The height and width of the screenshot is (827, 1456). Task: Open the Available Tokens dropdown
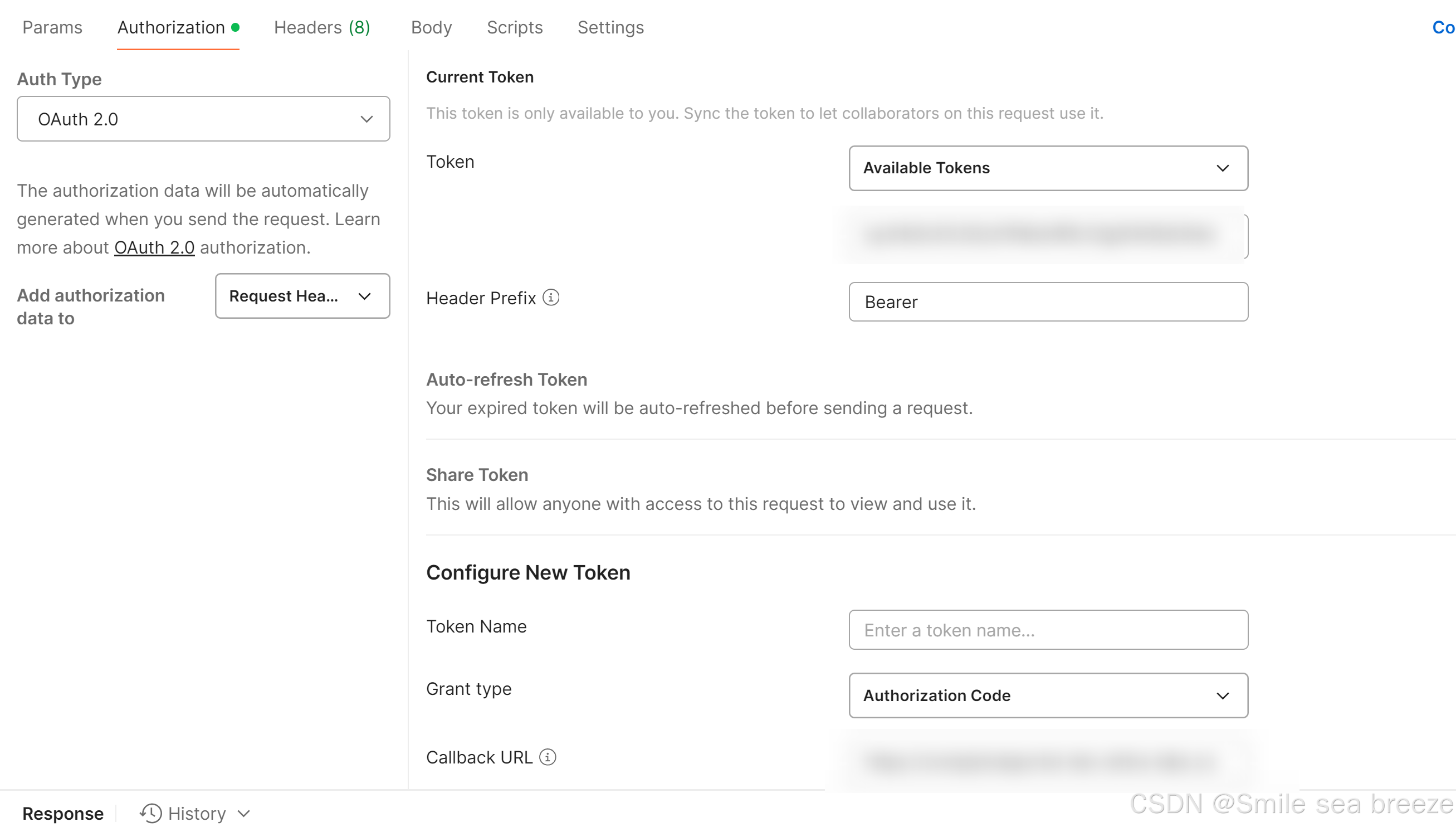tap(1047, 168)
